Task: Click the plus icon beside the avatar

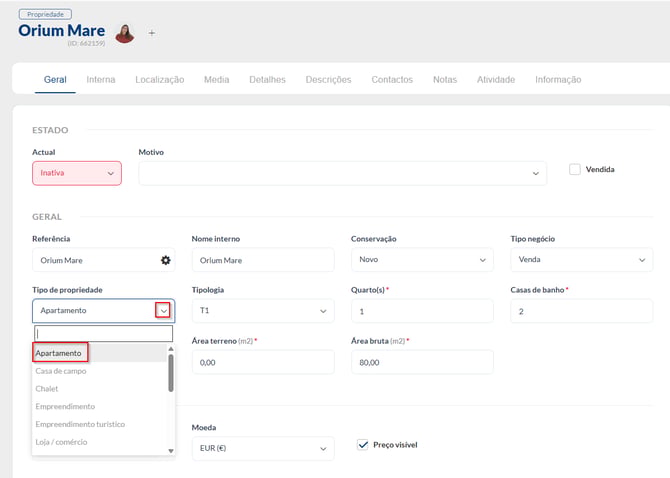Action: [x=152, y=33]
